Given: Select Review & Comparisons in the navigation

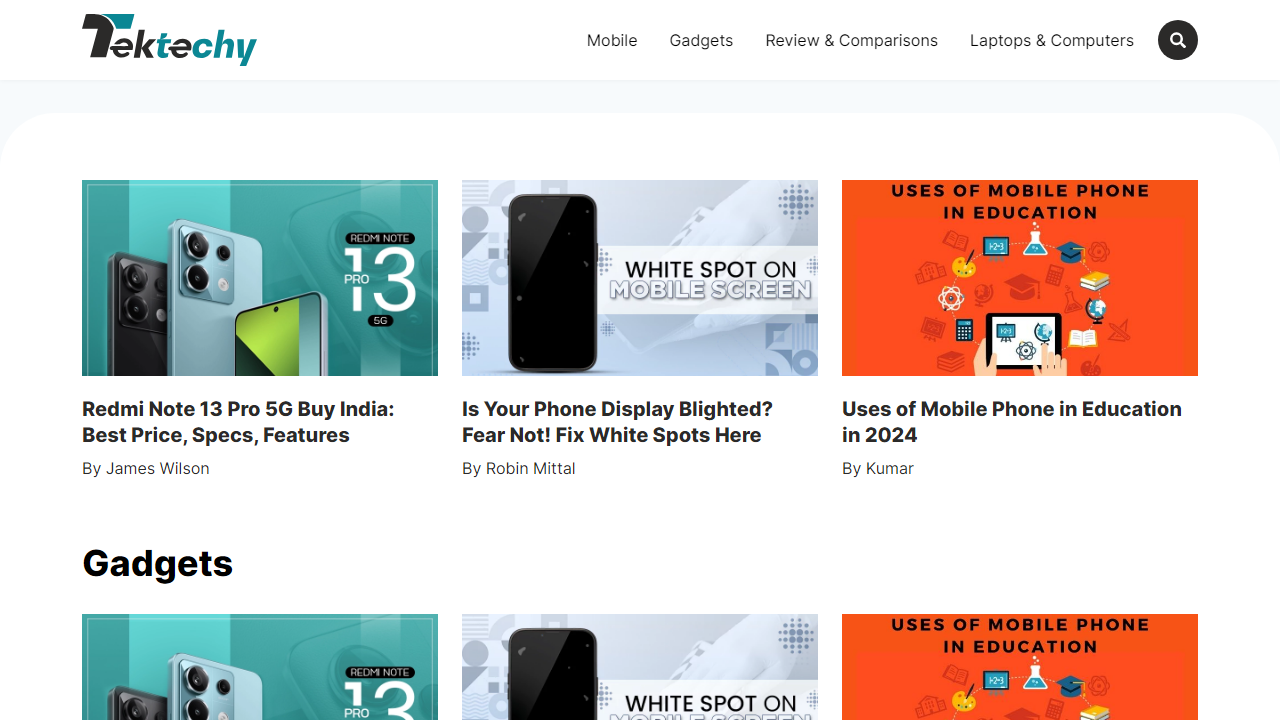Looking at the screenshot, I should click(851, 40).
